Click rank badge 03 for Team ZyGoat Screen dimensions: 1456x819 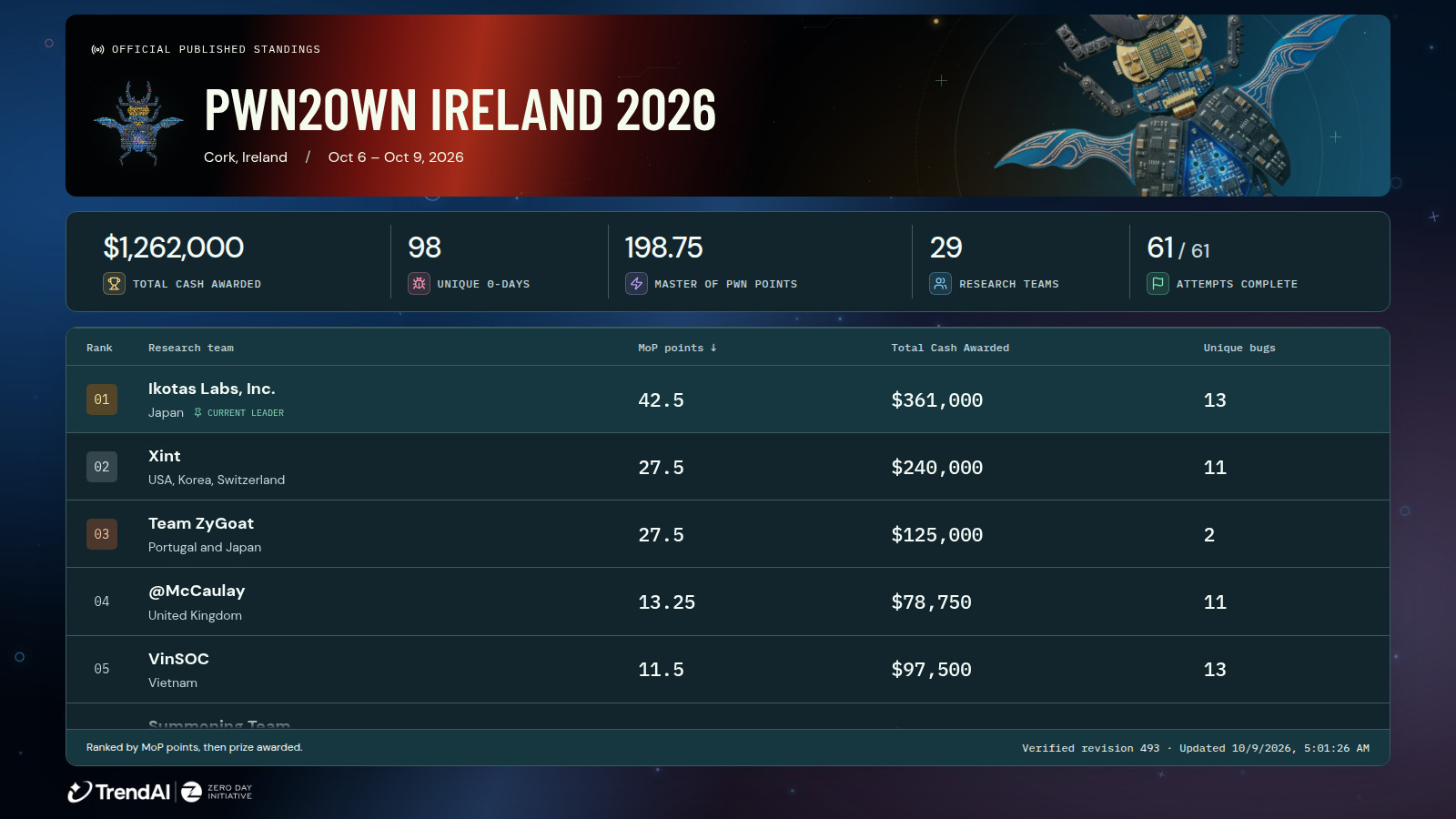[102, 534]
